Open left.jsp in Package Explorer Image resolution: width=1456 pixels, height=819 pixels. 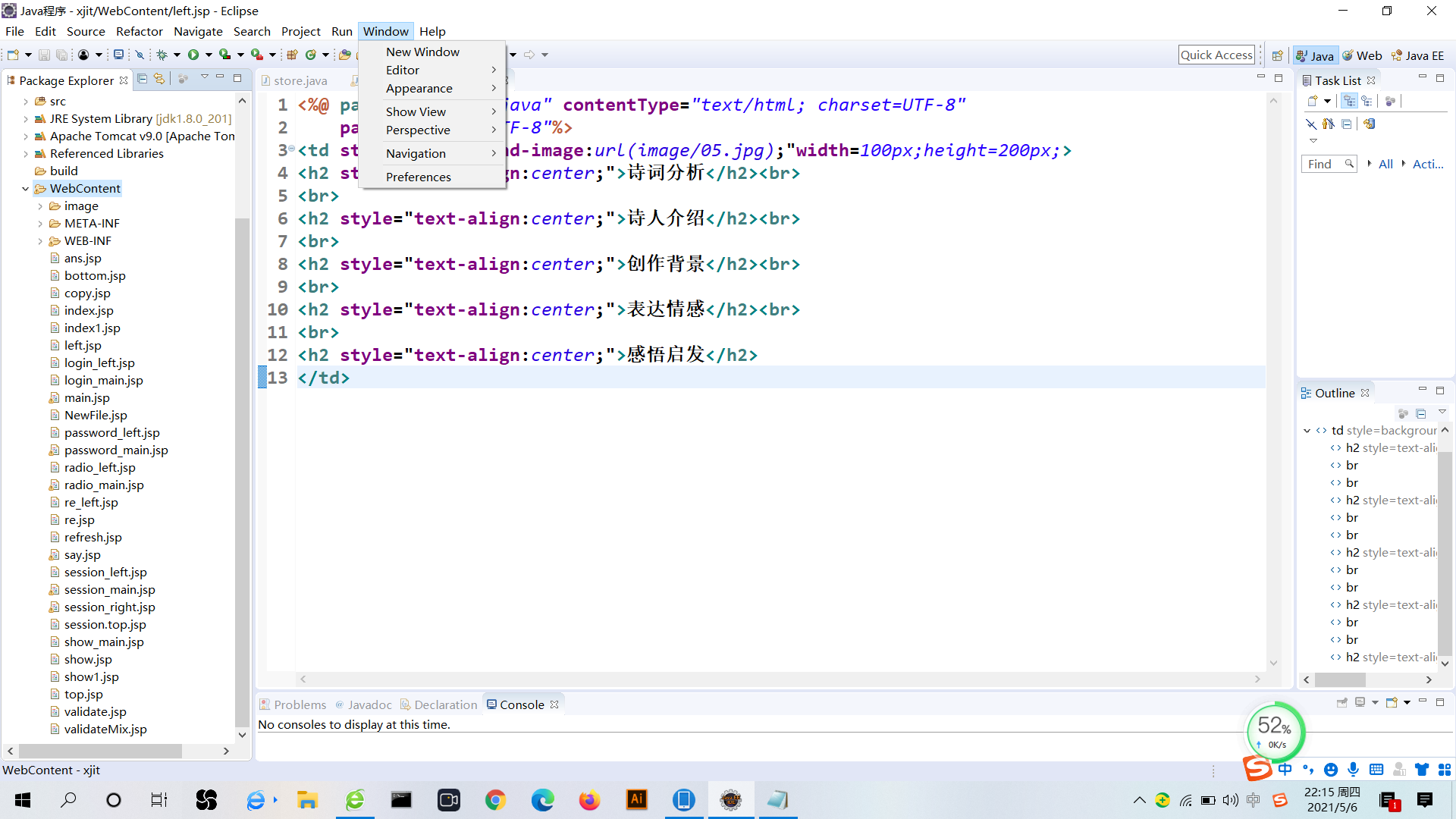pyautogui.click(x=82, y=345)
